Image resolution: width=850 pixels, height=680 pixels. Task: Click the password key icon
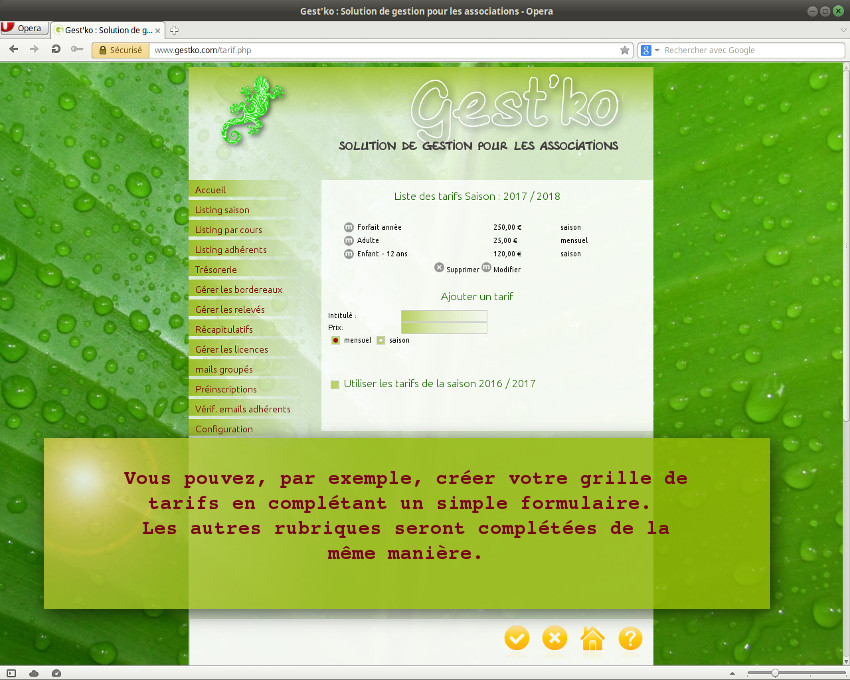coord(77,49)
